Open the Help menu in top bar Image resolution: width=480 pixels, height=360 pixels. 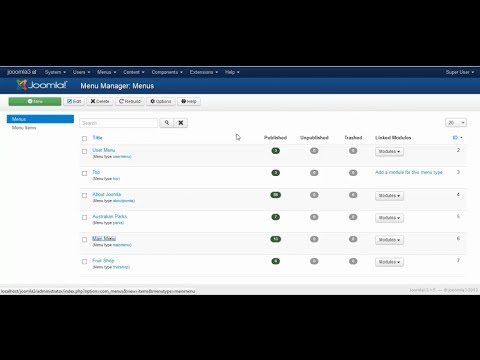click(232, 72)
